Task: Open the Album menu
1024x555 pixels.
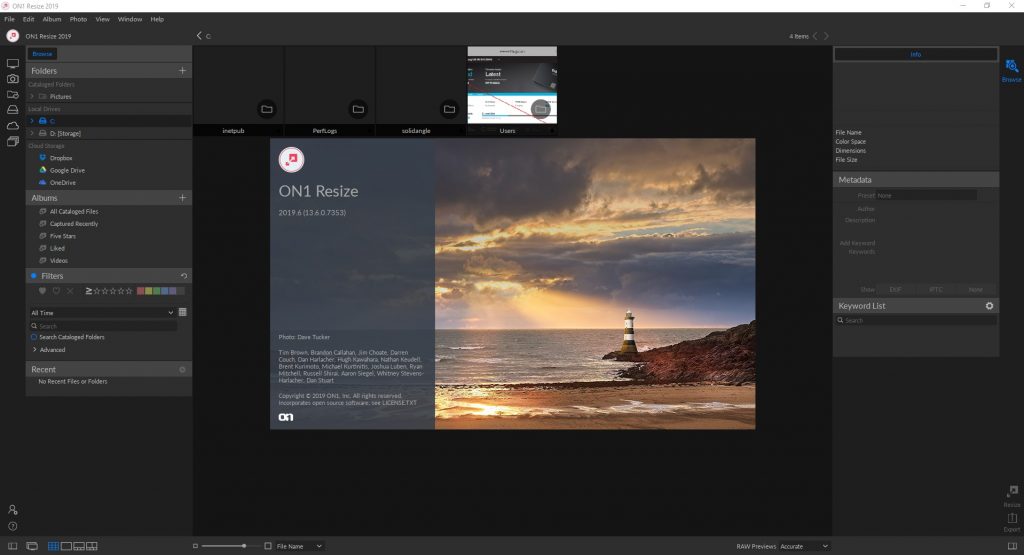Action: click(x=52, y=19)
